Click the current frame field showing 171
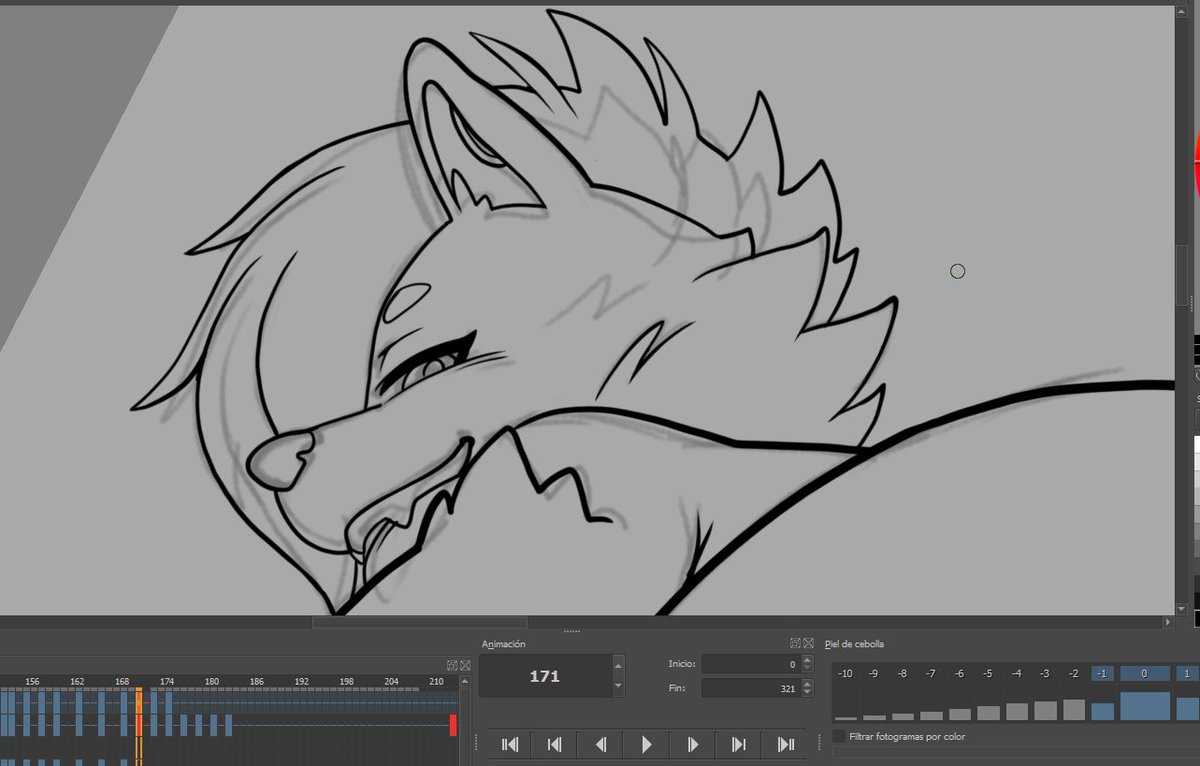The width and height of the screenshot is (1200, 766). [545, 677]
